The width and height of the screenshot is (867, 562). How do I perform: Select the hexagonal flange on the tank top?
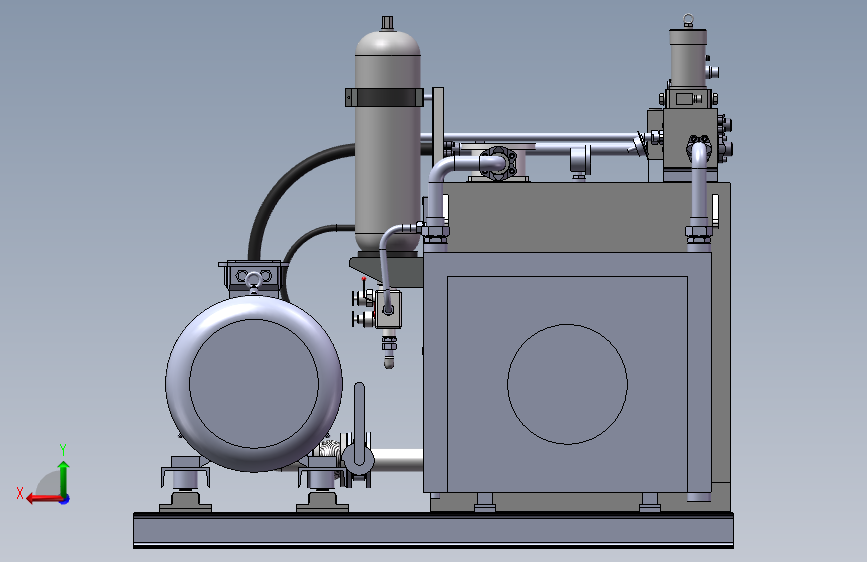tap(498, 163)
